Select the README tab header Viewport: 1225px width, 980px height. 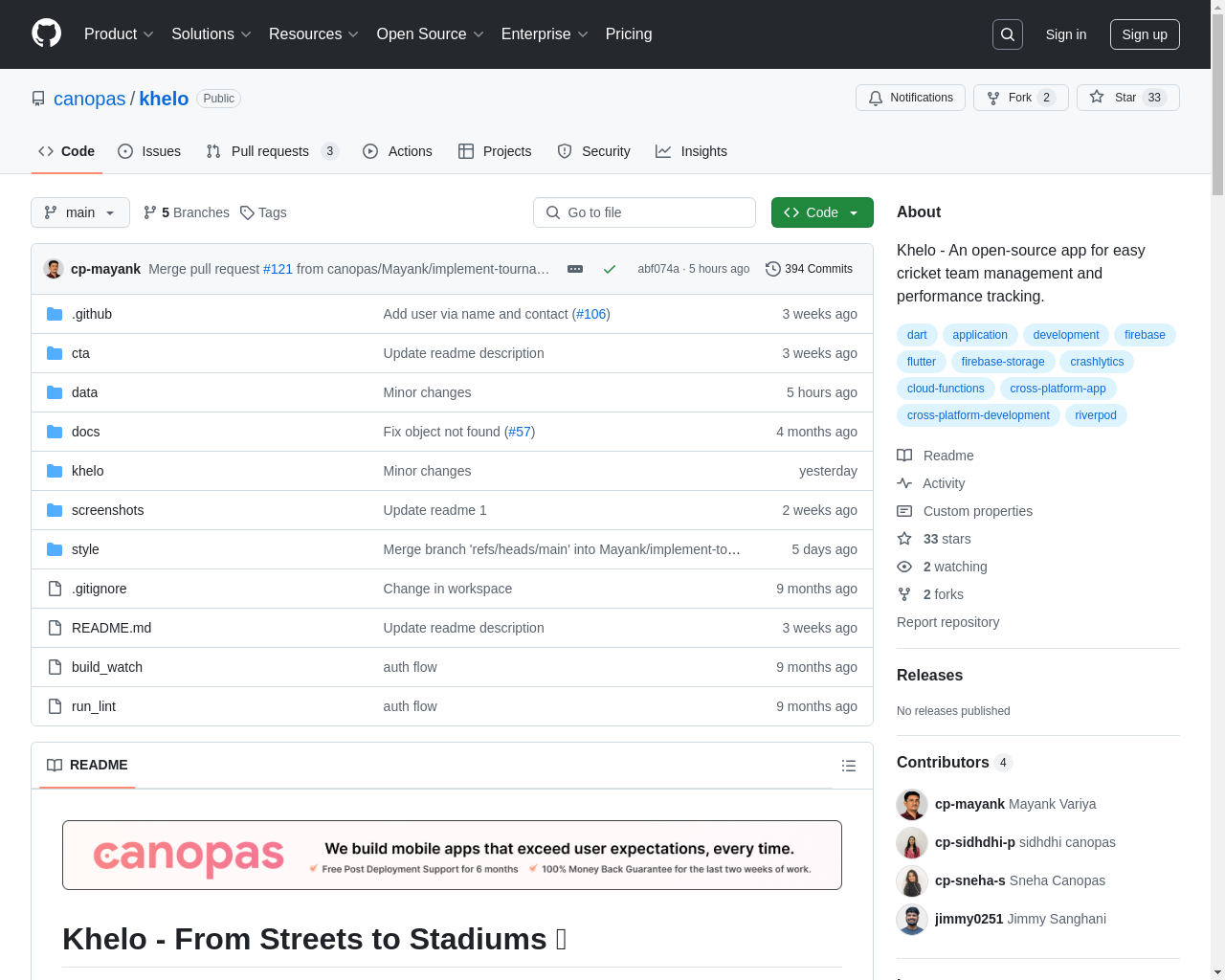[87, 766]
